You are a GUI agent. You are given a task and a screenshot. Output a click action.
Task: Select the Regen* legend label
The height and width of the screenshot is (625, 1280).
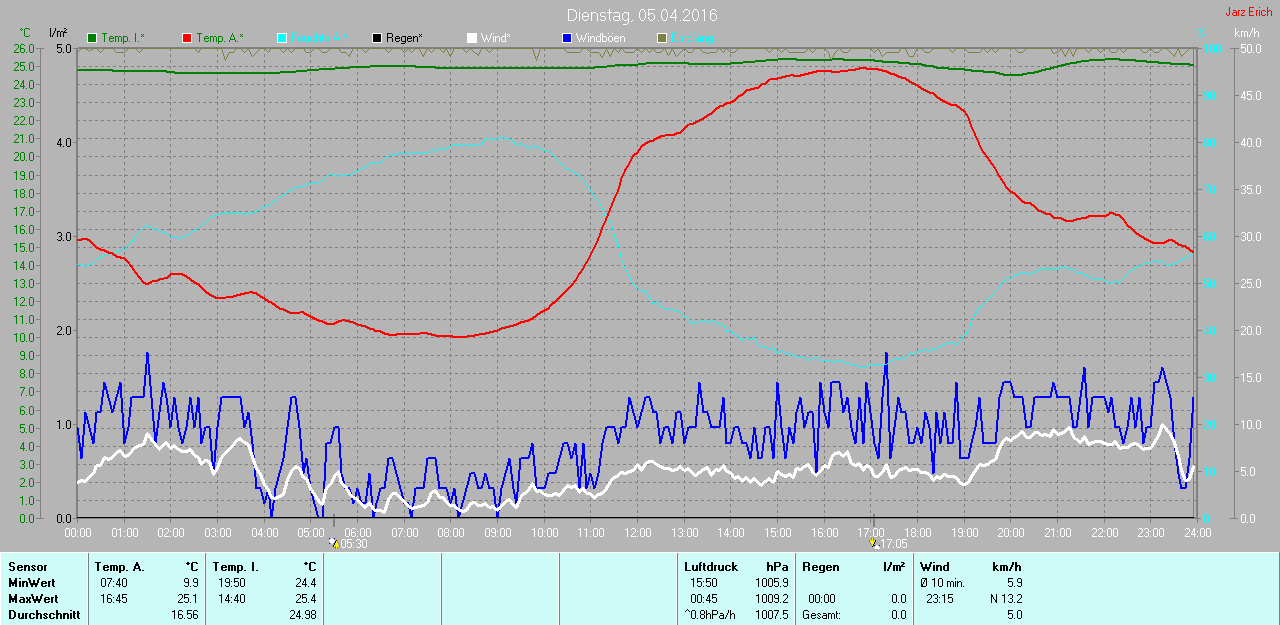405,38
